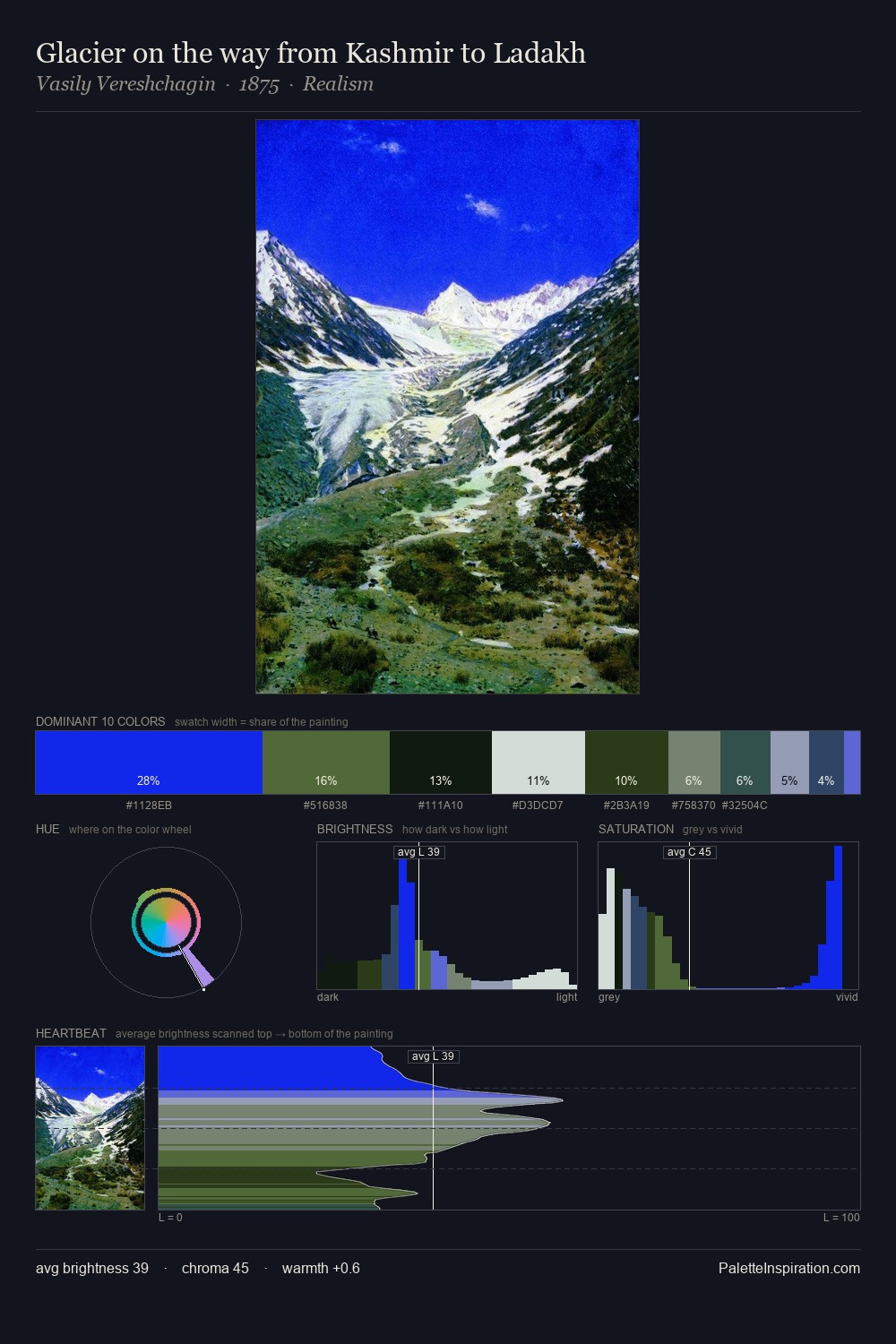The width and height of the screenshot is (896, 1344).
Task: Open the main glacier painting image
Action: (447, 407)
